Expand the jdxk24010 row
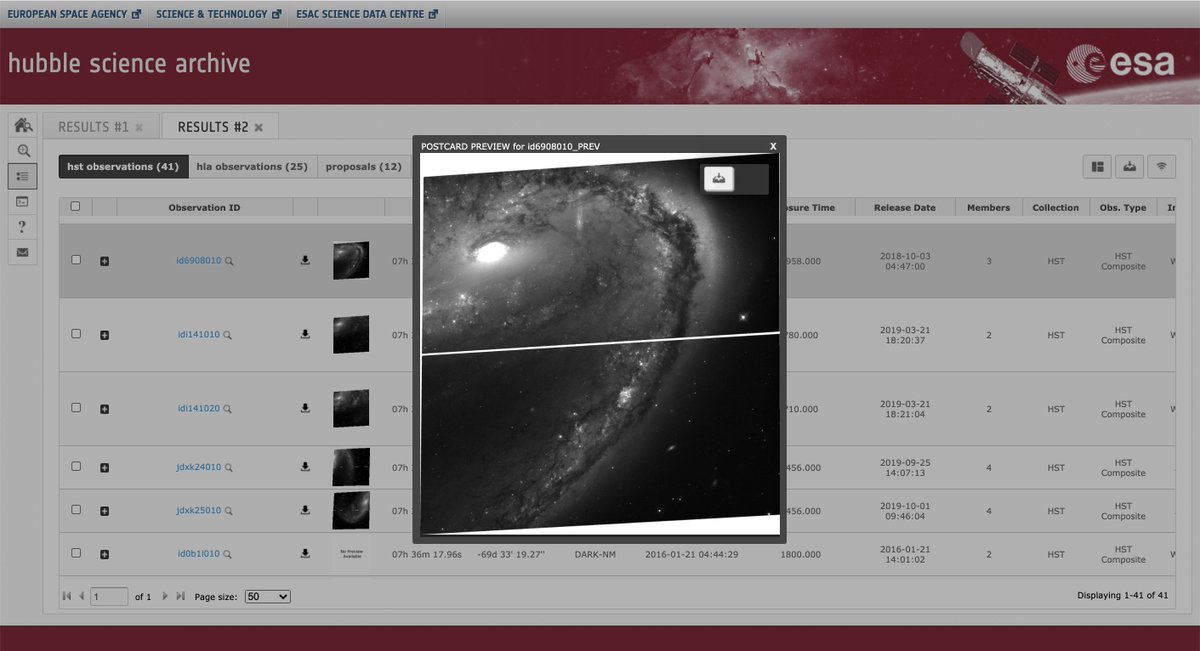 [x=105, y=468]
